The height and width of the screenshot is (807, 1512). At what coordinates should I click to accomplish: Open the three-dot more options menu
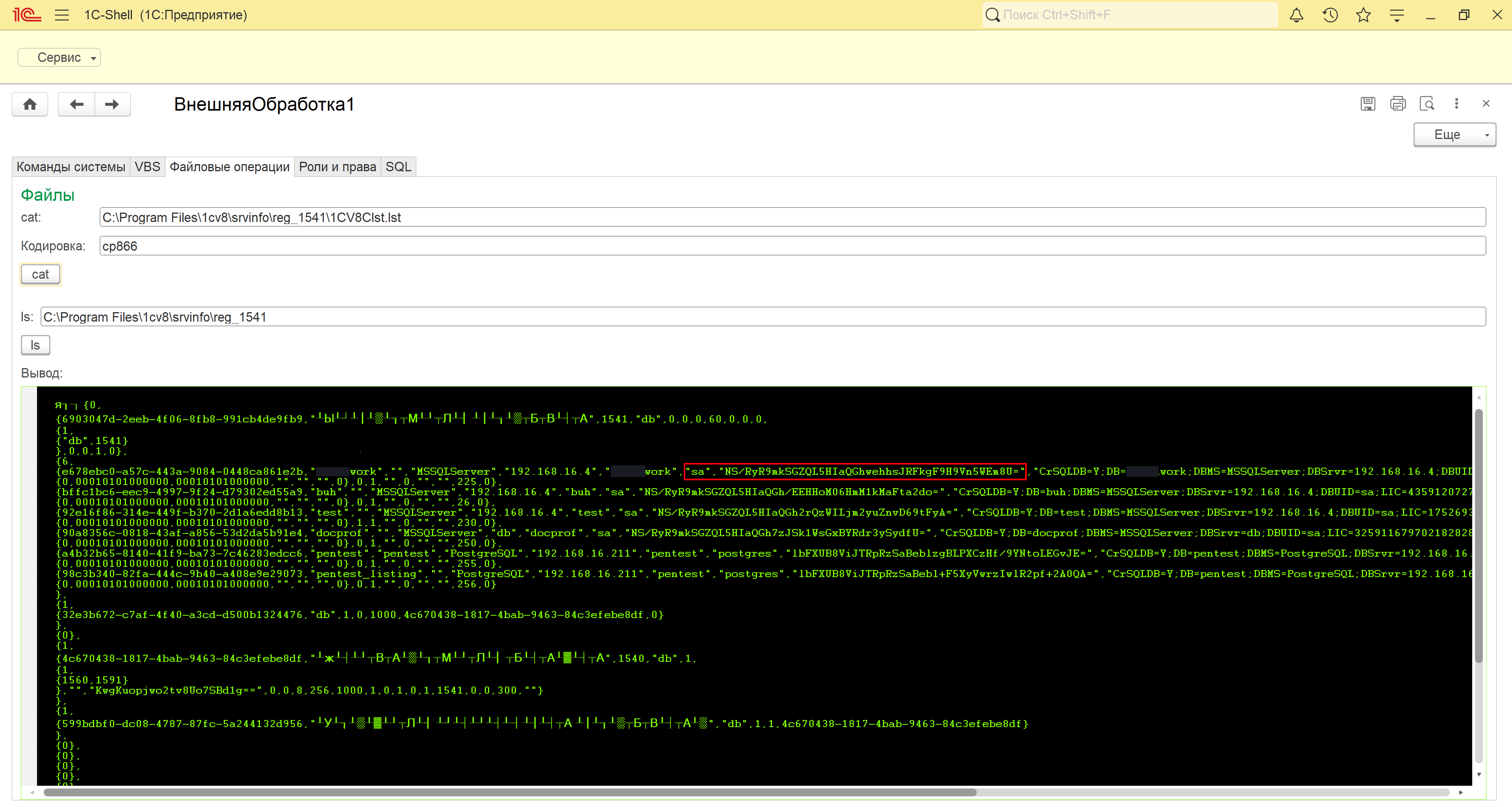pyautogui.click(x=1456, y=104)
